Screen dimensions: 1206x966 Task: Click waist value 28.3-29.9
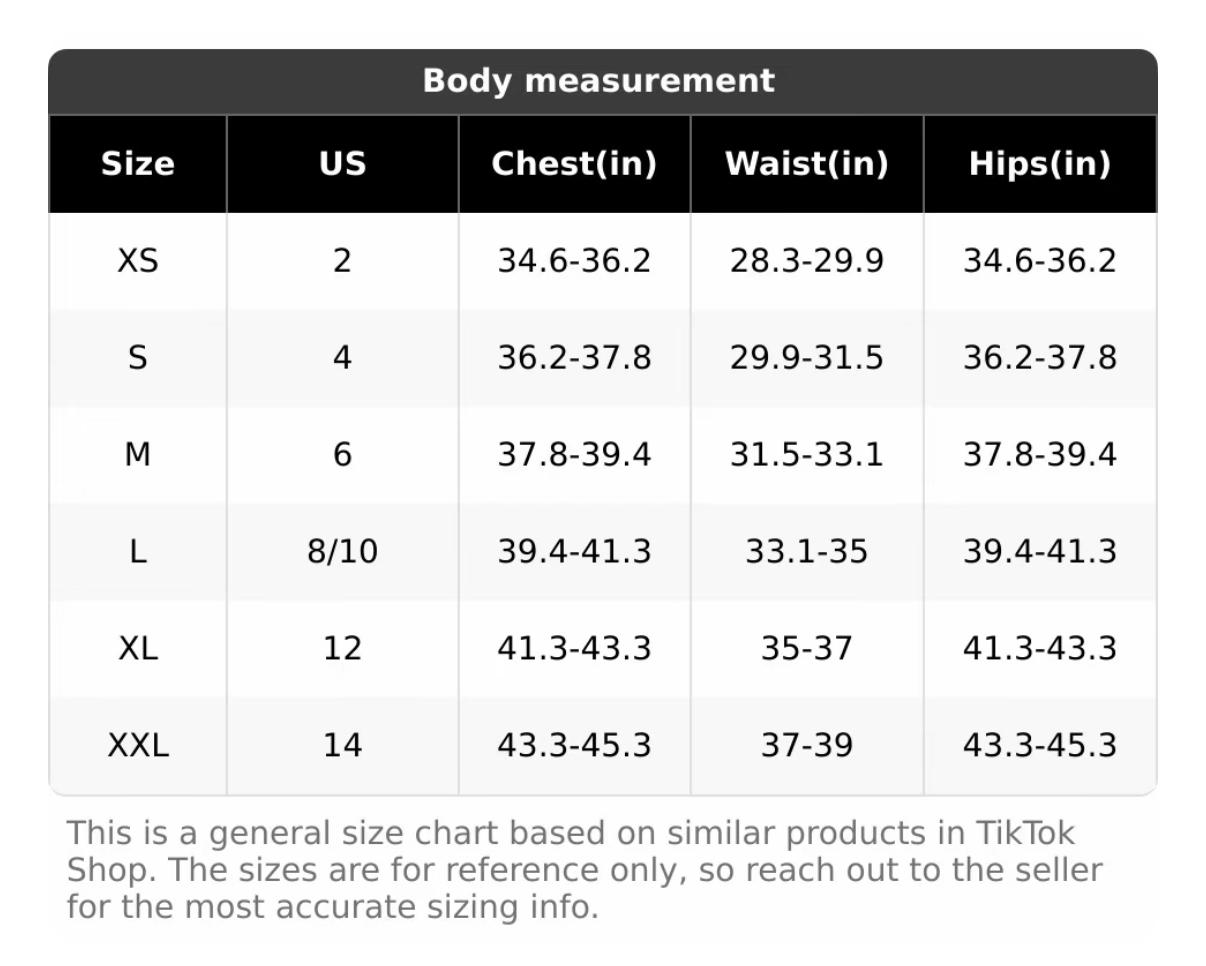(x=806, y=261)
